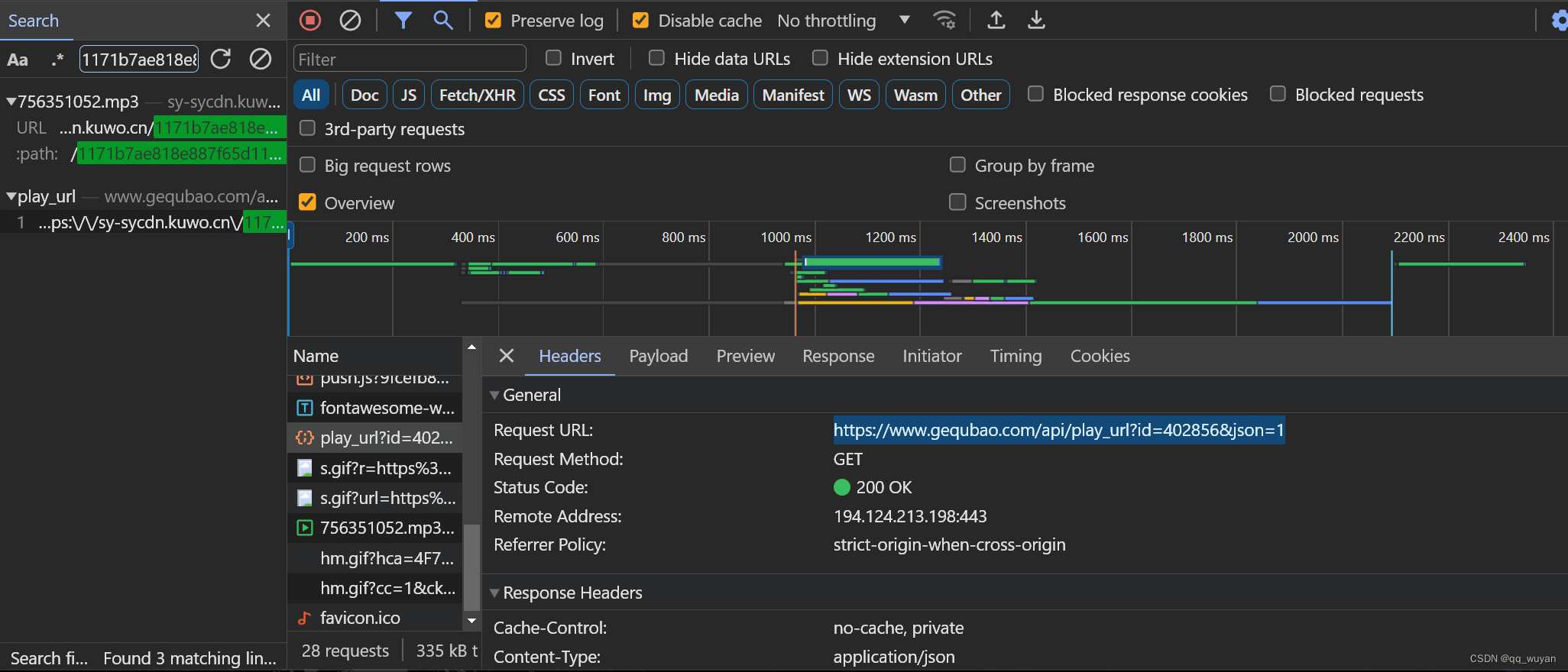The image size is (1568, 672).
Task: Filter requests by WS type
Action: click(860, 95)
